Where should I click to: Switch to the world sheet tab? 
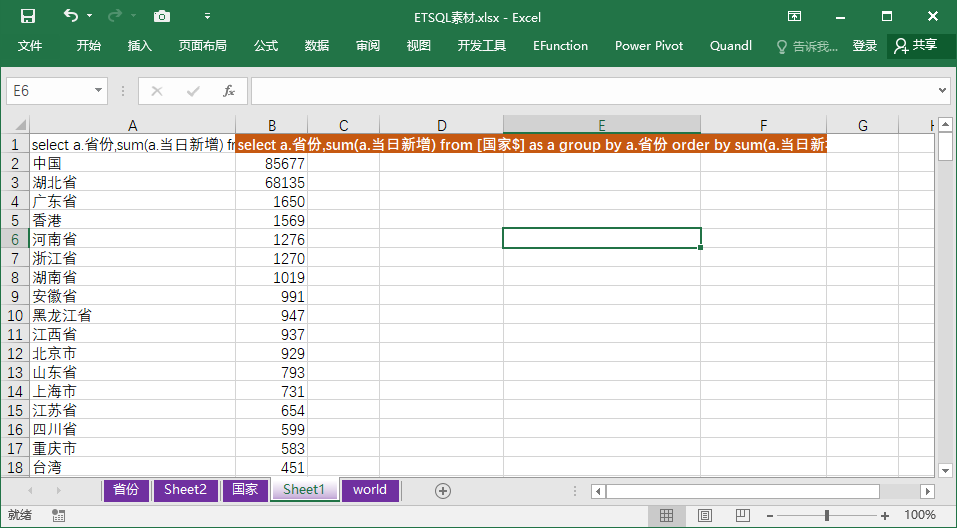[x=370, y=490]
